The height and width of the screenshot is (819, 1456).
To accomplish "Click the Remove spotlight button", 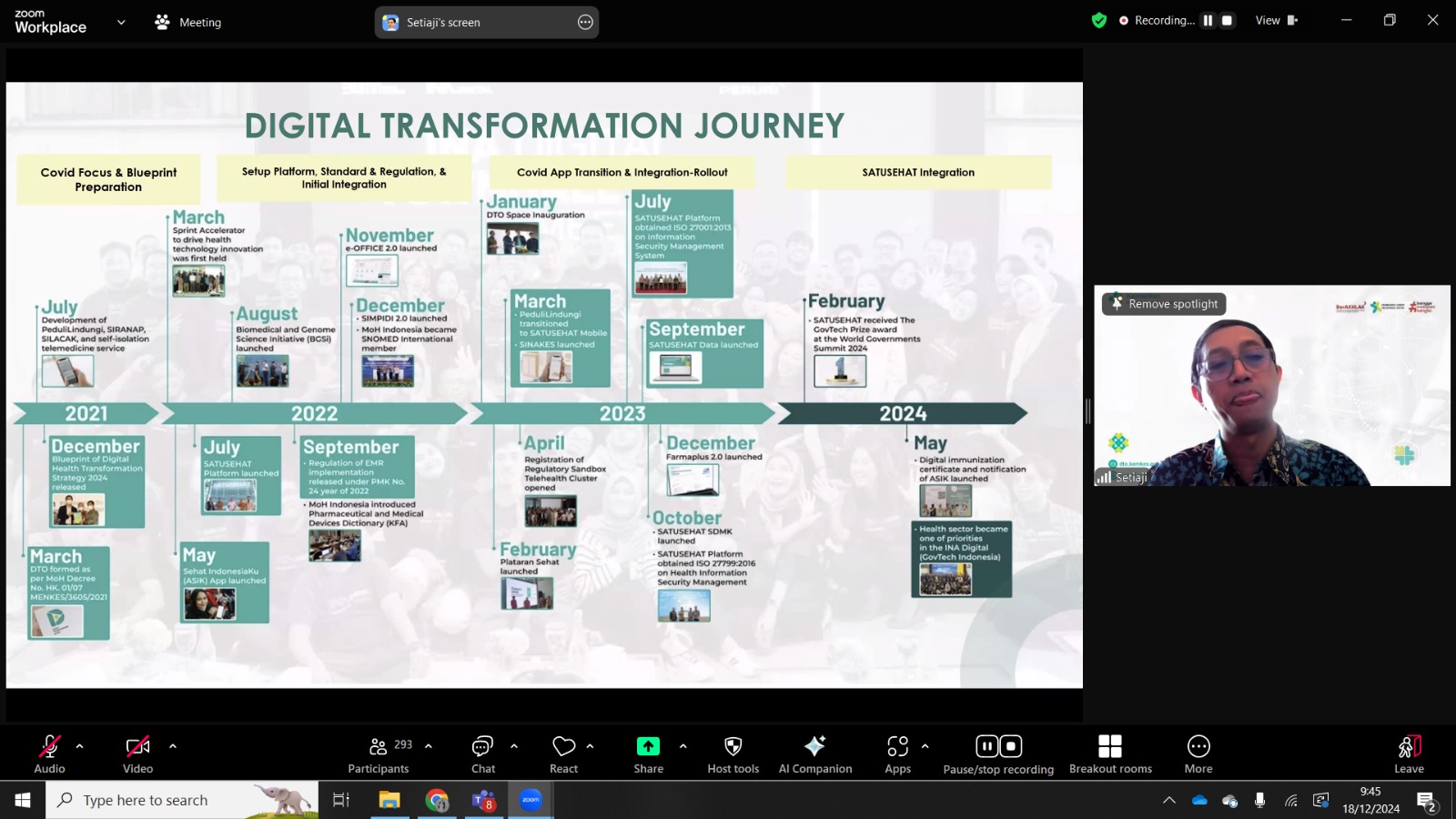I will [1164, 304].
